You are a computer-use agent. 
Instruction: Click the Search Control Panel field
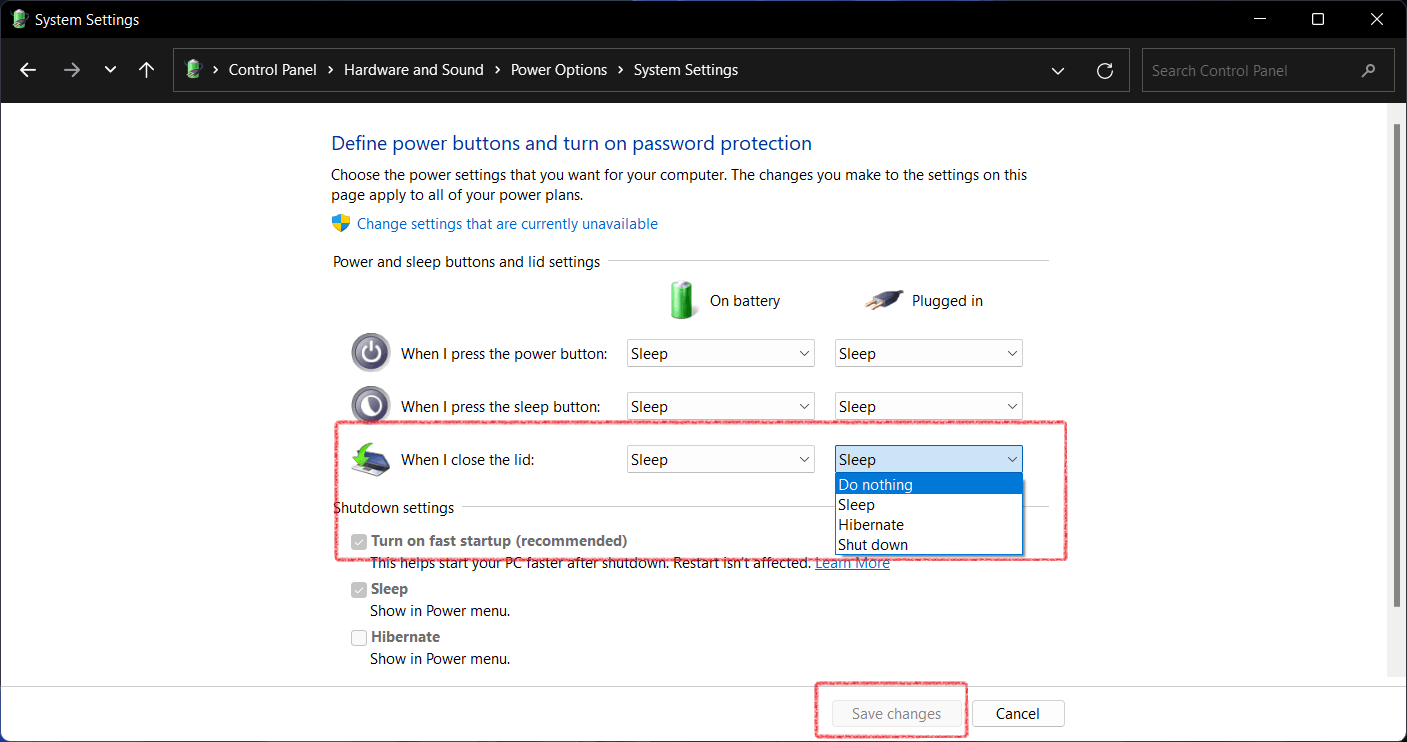pyautogui.click(x=1268, y=71)
